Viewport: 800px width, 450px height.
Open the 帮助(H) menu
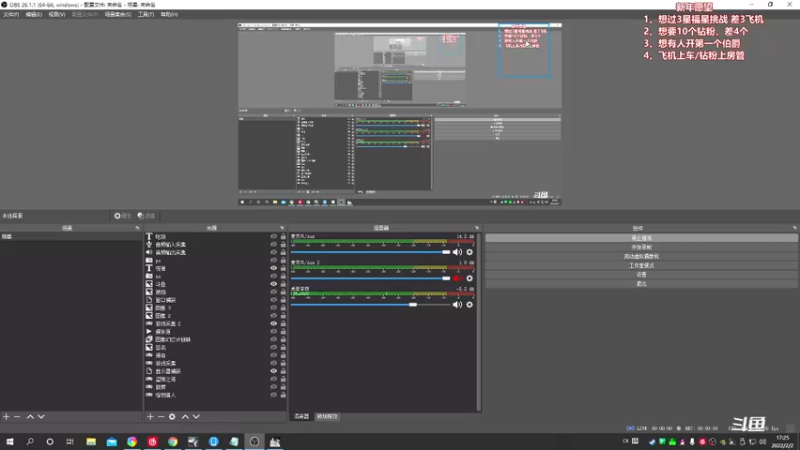[169, 15]
